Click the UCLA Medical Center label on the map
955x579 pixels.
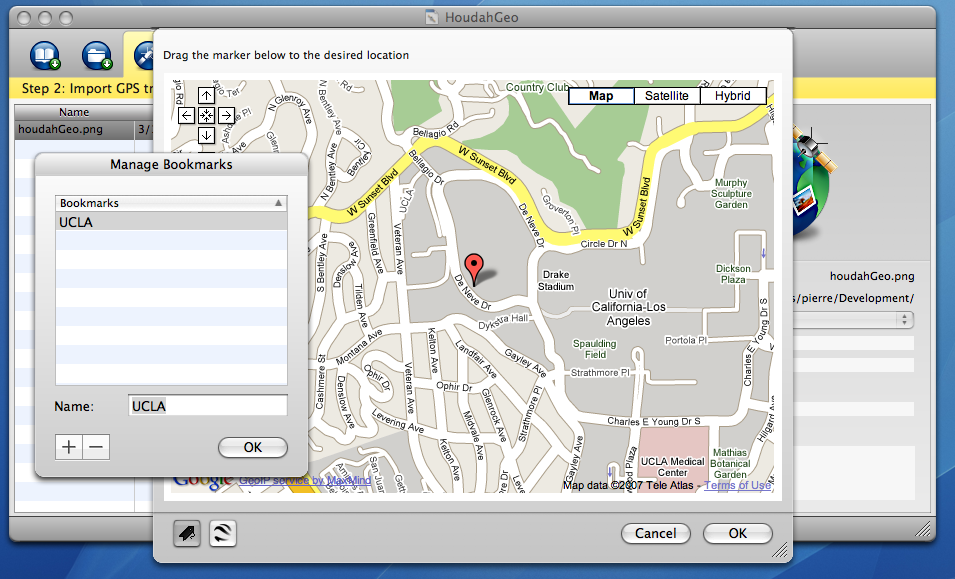click(672, 467)
